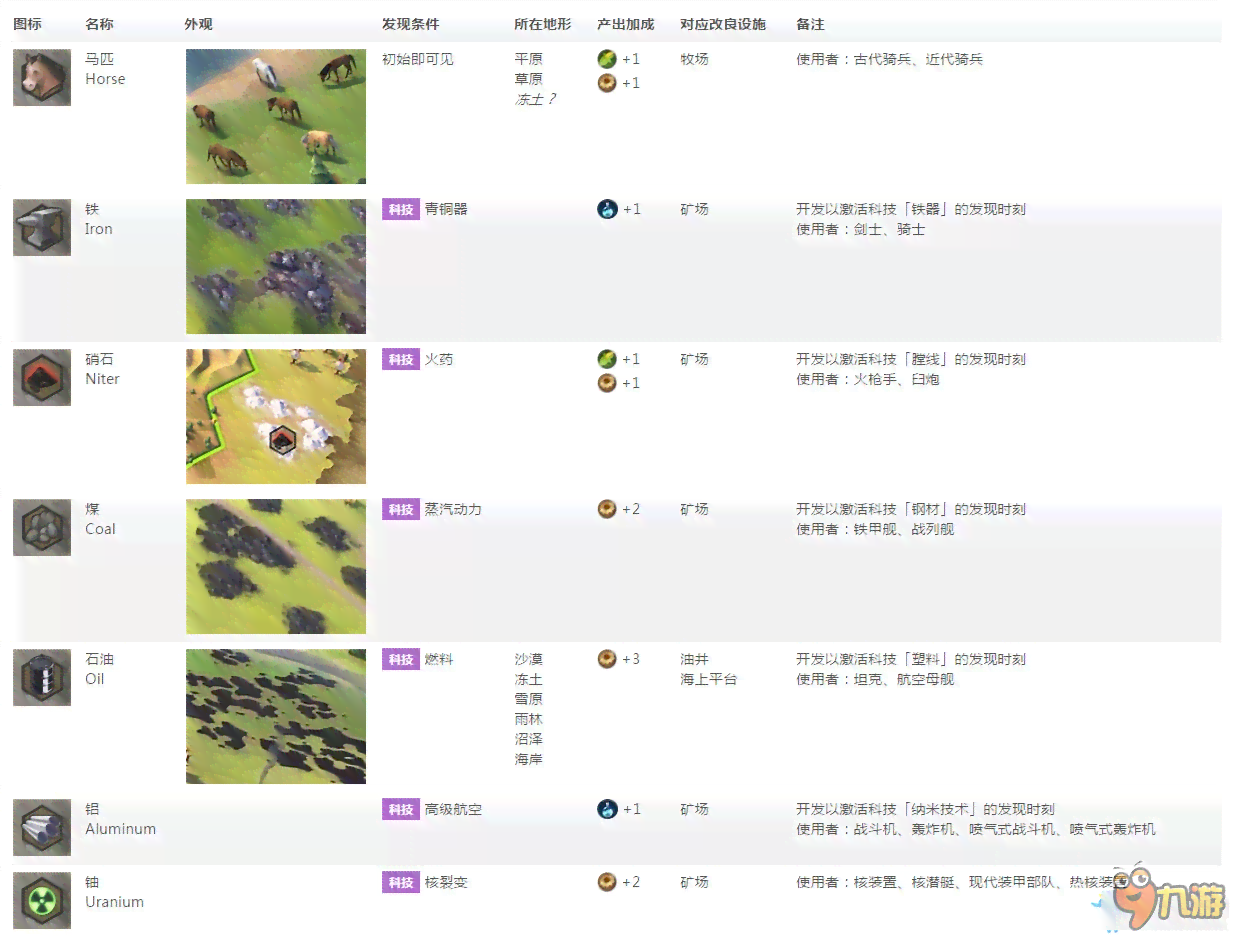The width and height of the screenshot is (1234, 938).
Task: Click the purple 科技 tag beside 蒸汽动力
Action: pos(401,510)
